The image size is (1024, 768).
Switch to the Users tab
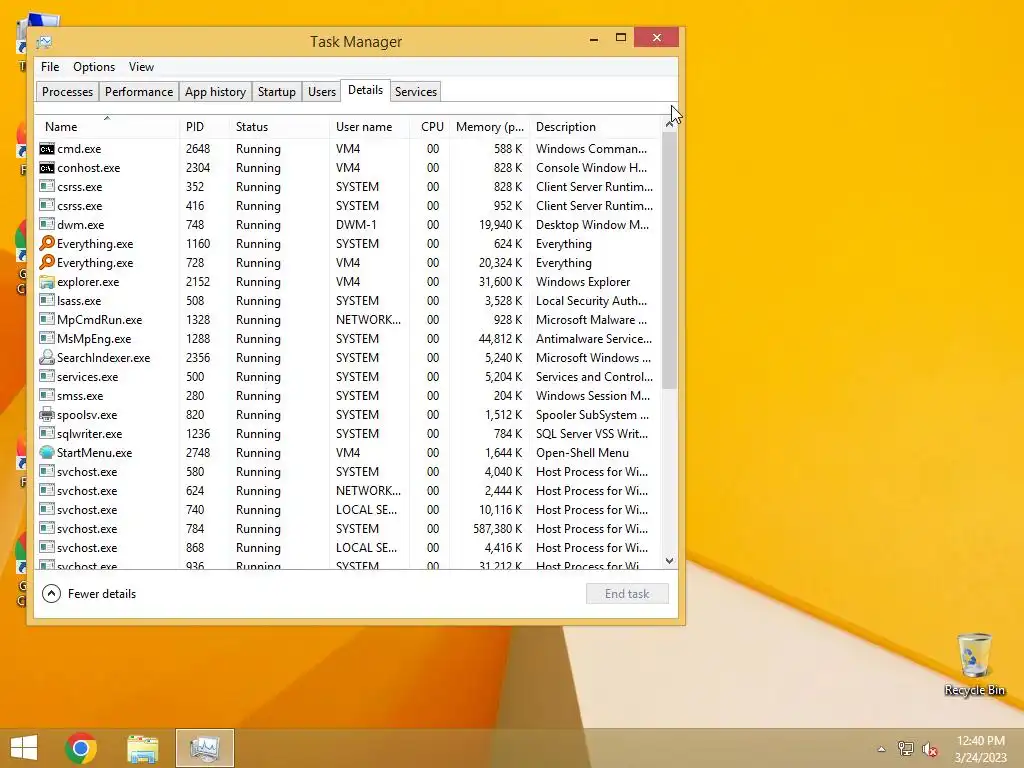[x=322, y=91]
